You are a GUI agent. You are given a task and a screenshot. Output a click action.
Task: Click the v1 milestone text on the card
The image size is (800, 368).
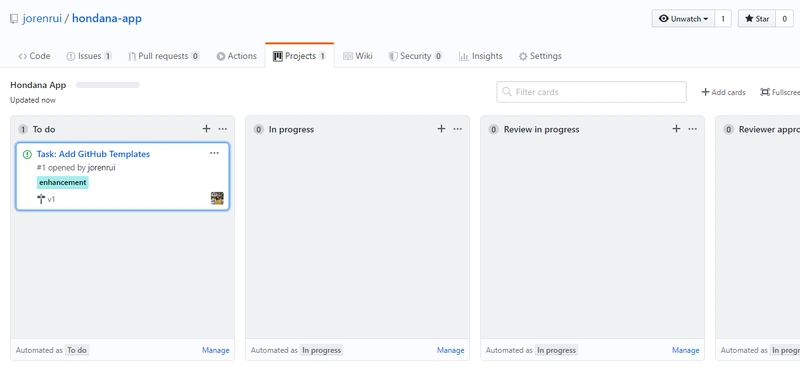pyautogui.click(x=51, y=200)
